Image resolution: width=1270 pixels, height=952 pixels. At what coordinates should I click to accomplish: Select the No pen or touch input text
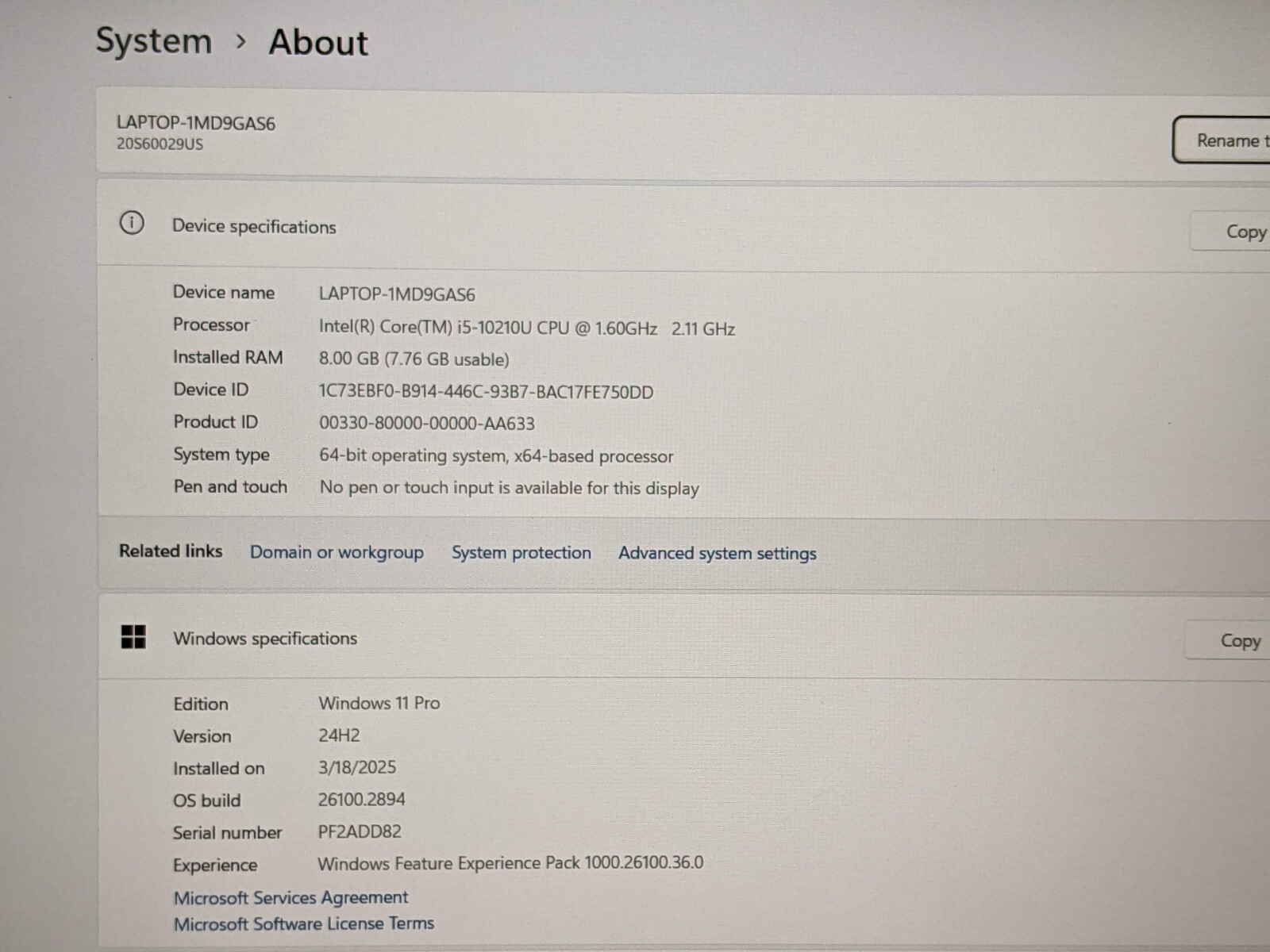(510, 488)
